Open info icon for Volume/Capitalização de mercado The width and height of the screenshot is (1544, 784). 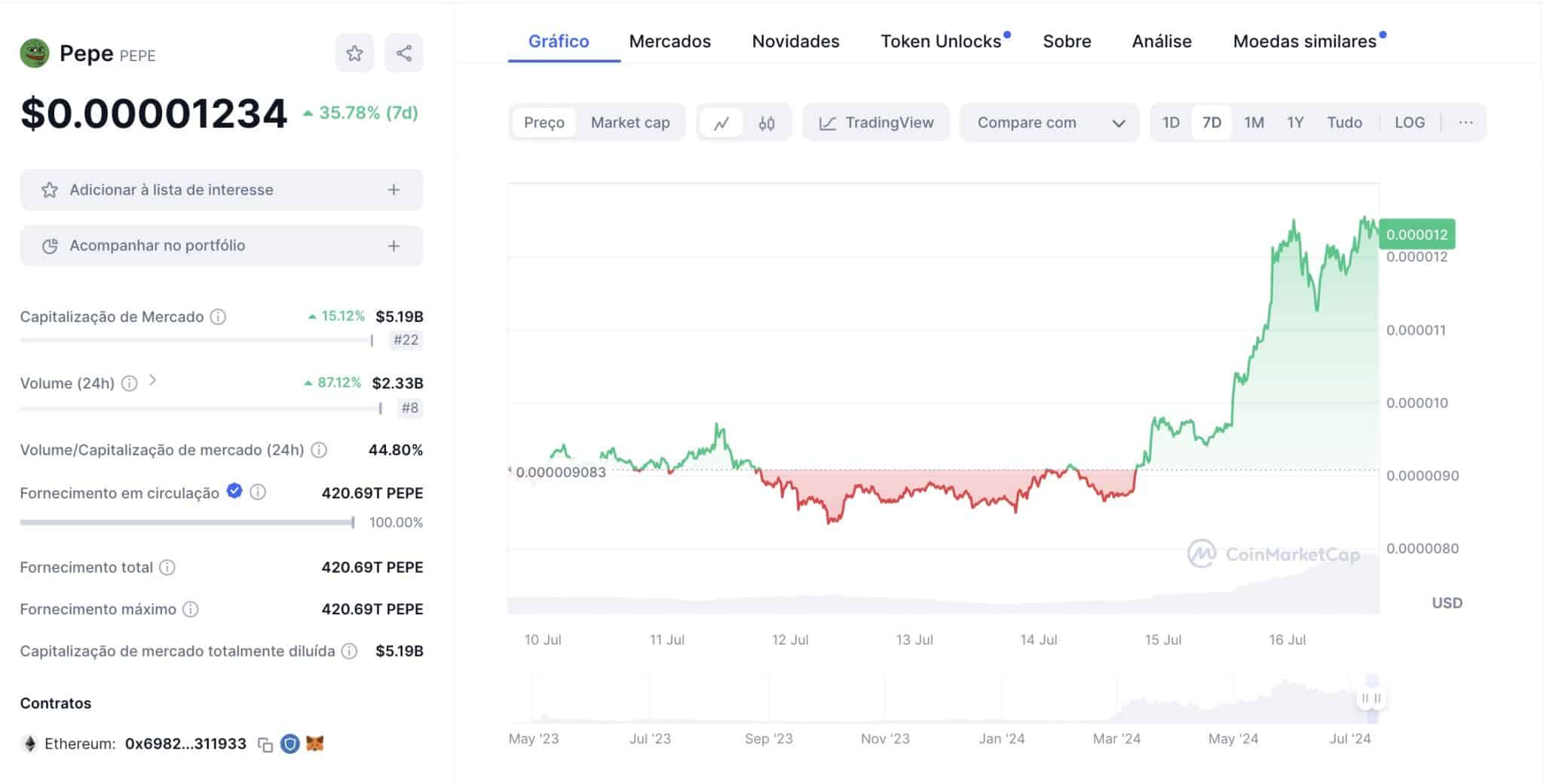pos(319,450)
